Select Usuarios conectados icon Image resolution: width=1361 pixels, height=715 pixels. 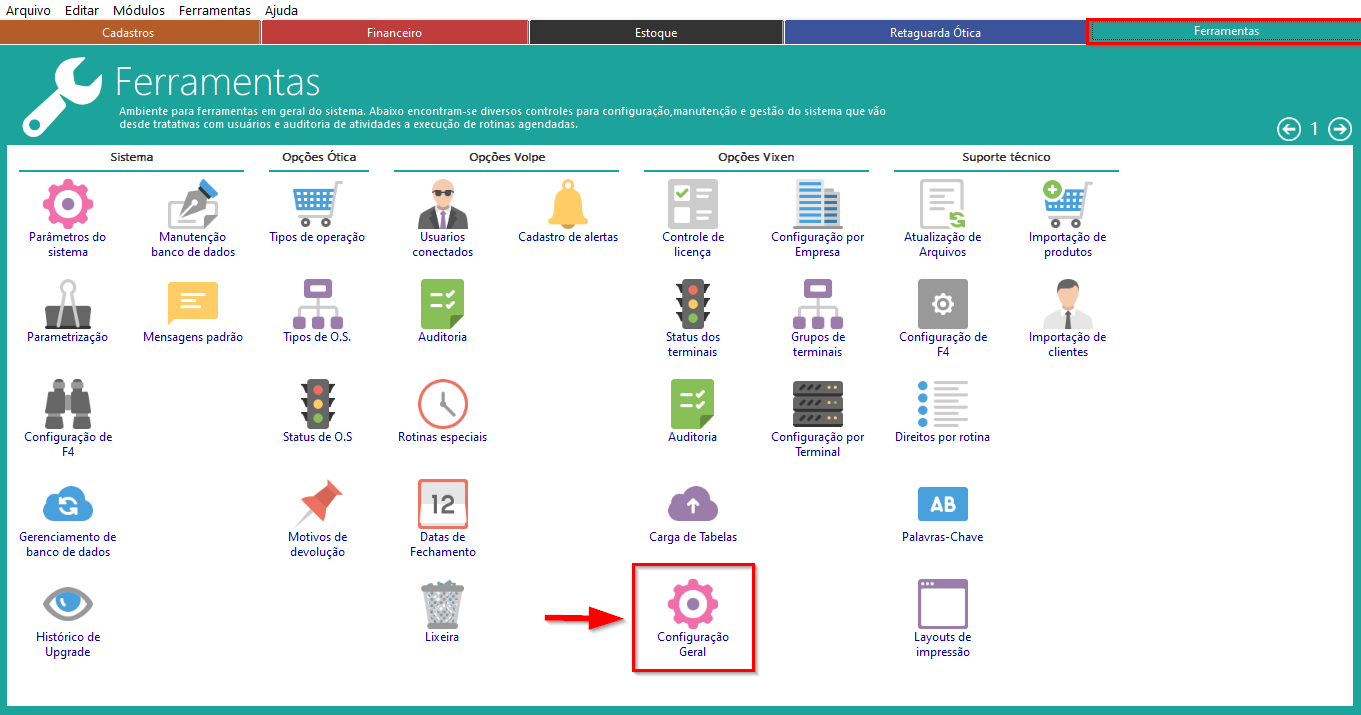(442, 204)
